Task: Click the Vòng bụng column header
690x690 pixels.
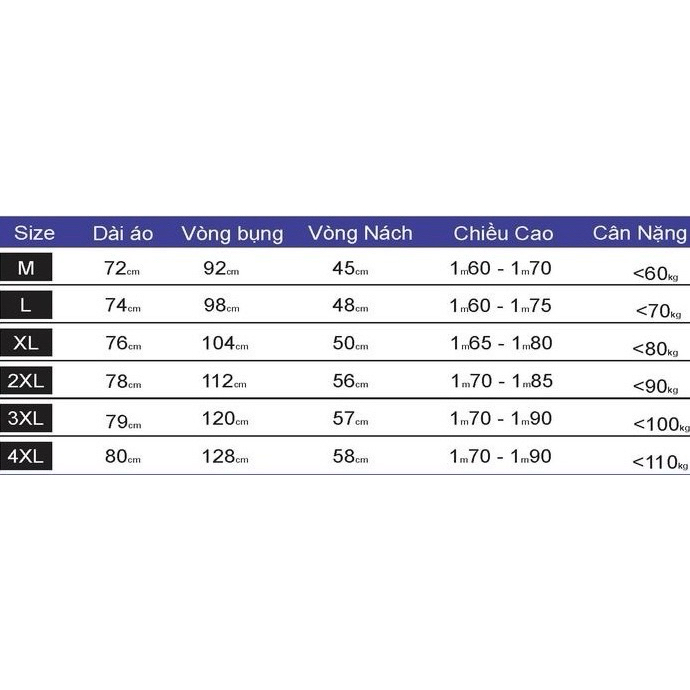Action: [x=232, y=234]
